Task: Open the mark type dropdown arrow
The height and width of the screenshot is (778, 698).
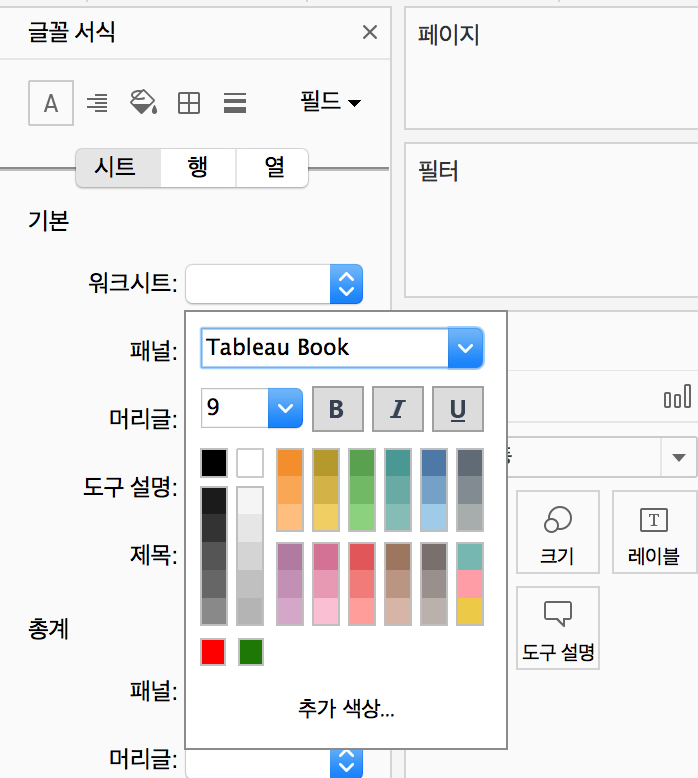Action: click(679, 457)
